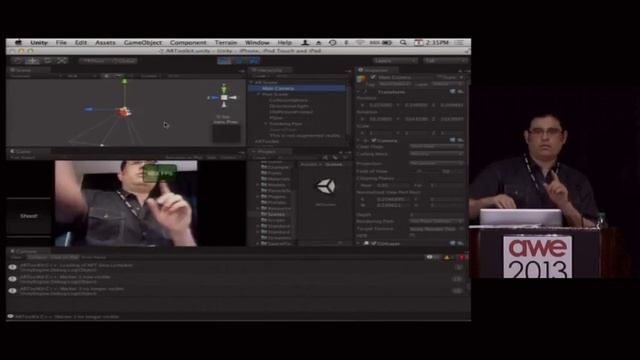Open the File menu

pyautogui.click(x=61, y=42)
